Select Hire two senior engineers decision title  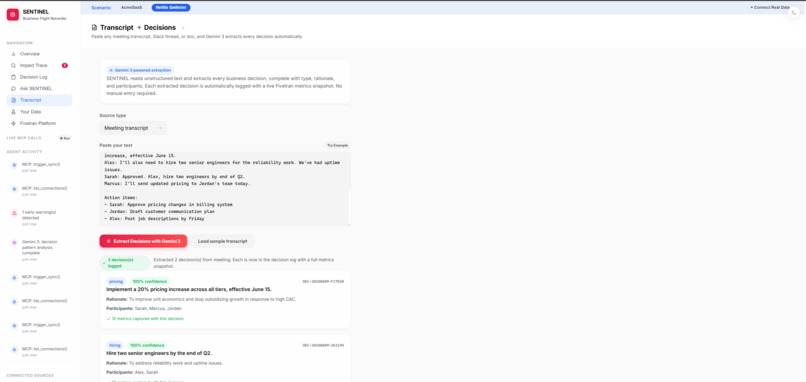click(159, 353)
